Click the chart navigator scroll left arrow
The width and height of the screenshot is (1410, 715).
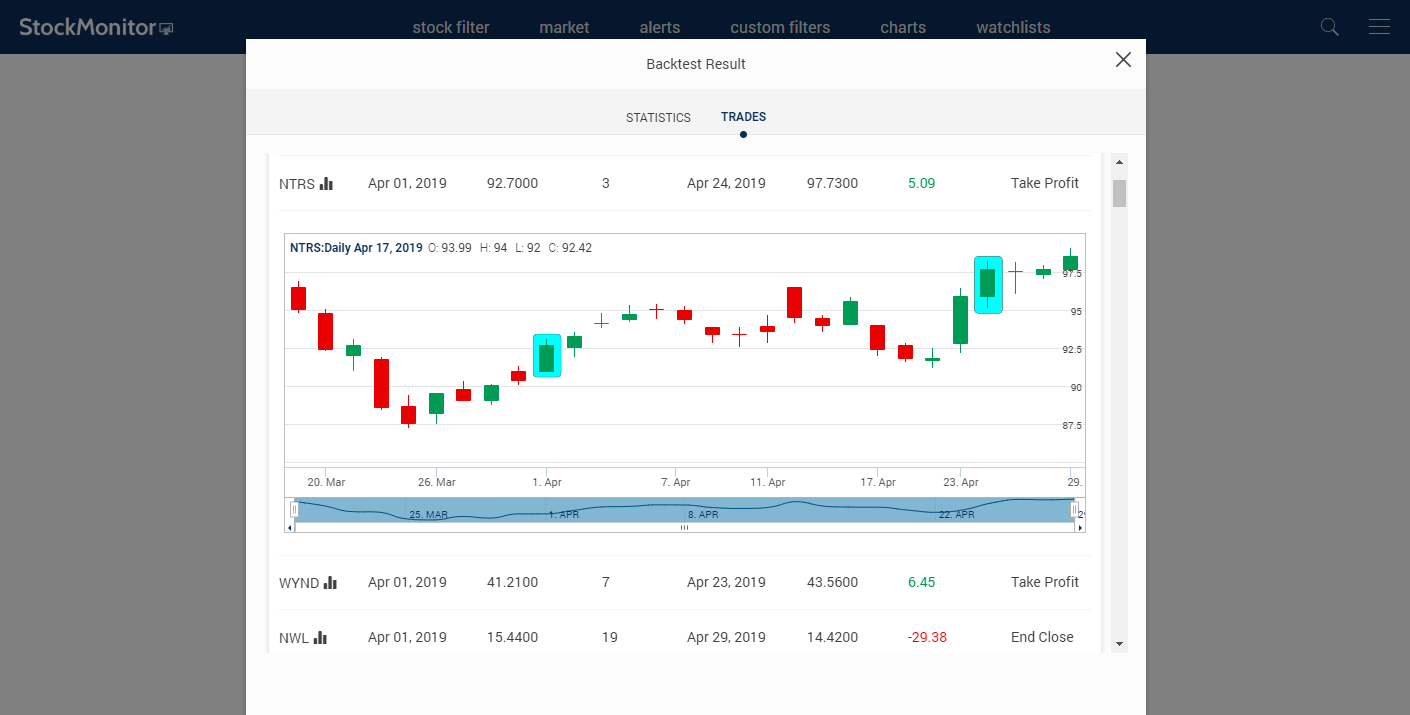click(291, 527)
